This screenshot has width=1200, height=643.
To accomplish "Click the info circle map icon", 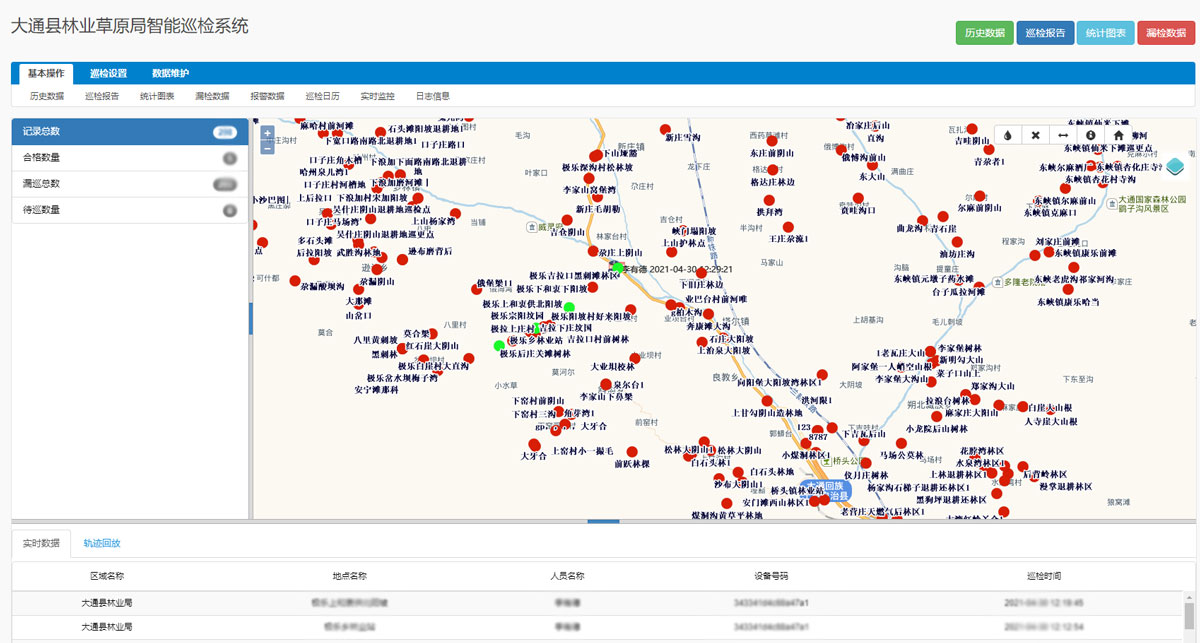I will click(x=1090, y=135).
